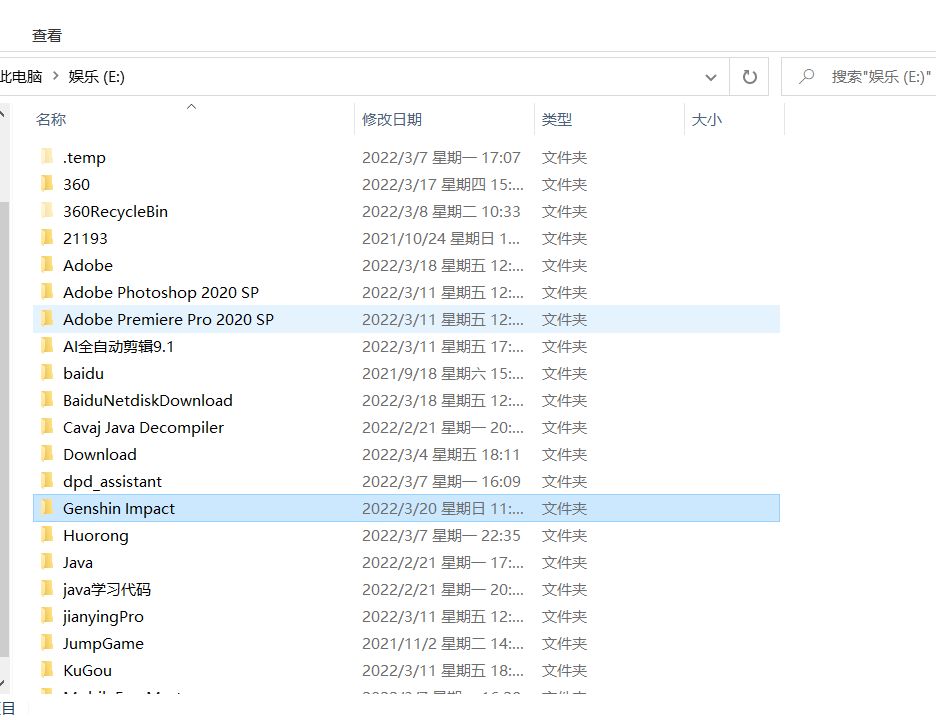Select the baidu folder name
The height and width of the screenshot is (720, 936).
point(84,373)
